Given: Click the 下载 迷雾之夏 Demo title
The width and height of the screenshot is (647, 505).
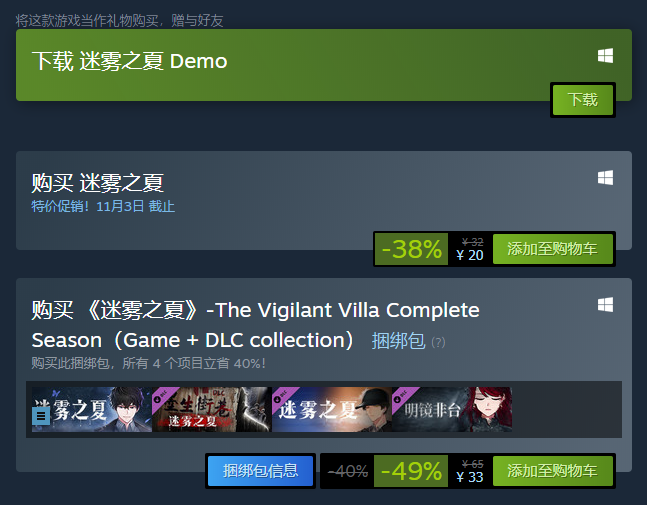Looking at the screenshot, I should point(130,61).
